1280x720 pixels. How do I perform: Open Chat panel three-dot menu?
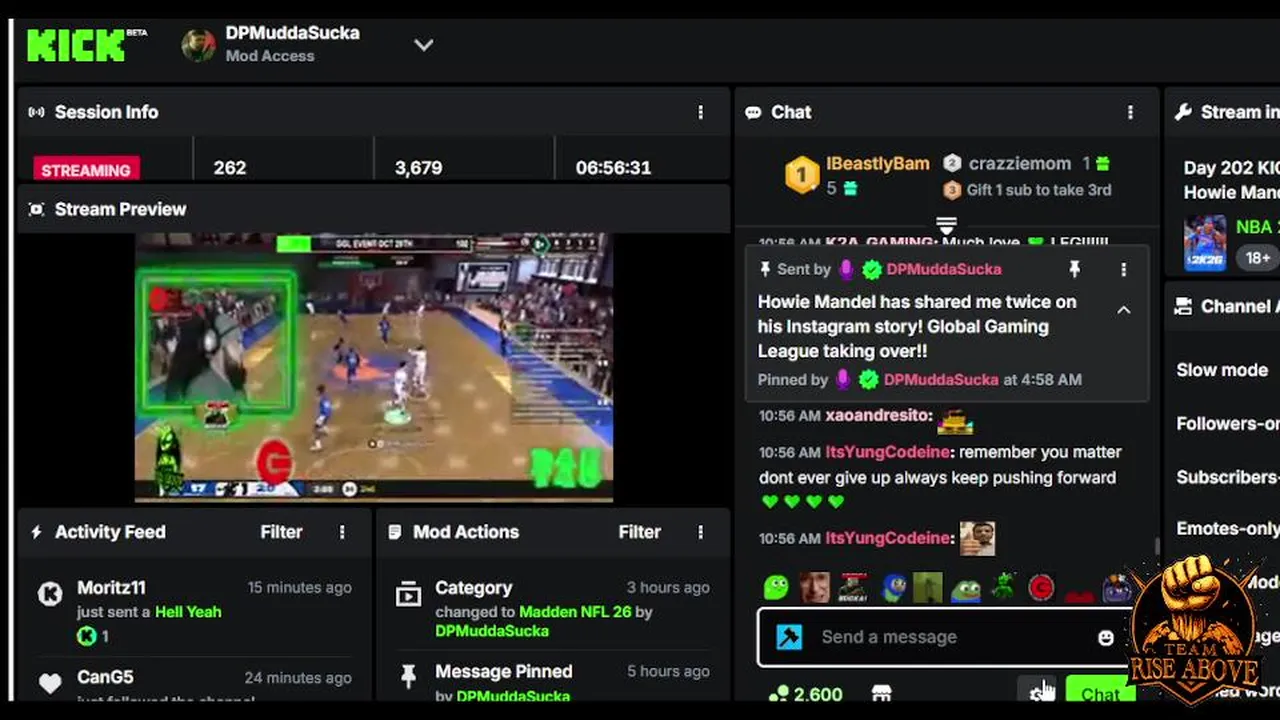click(1130, 112)
